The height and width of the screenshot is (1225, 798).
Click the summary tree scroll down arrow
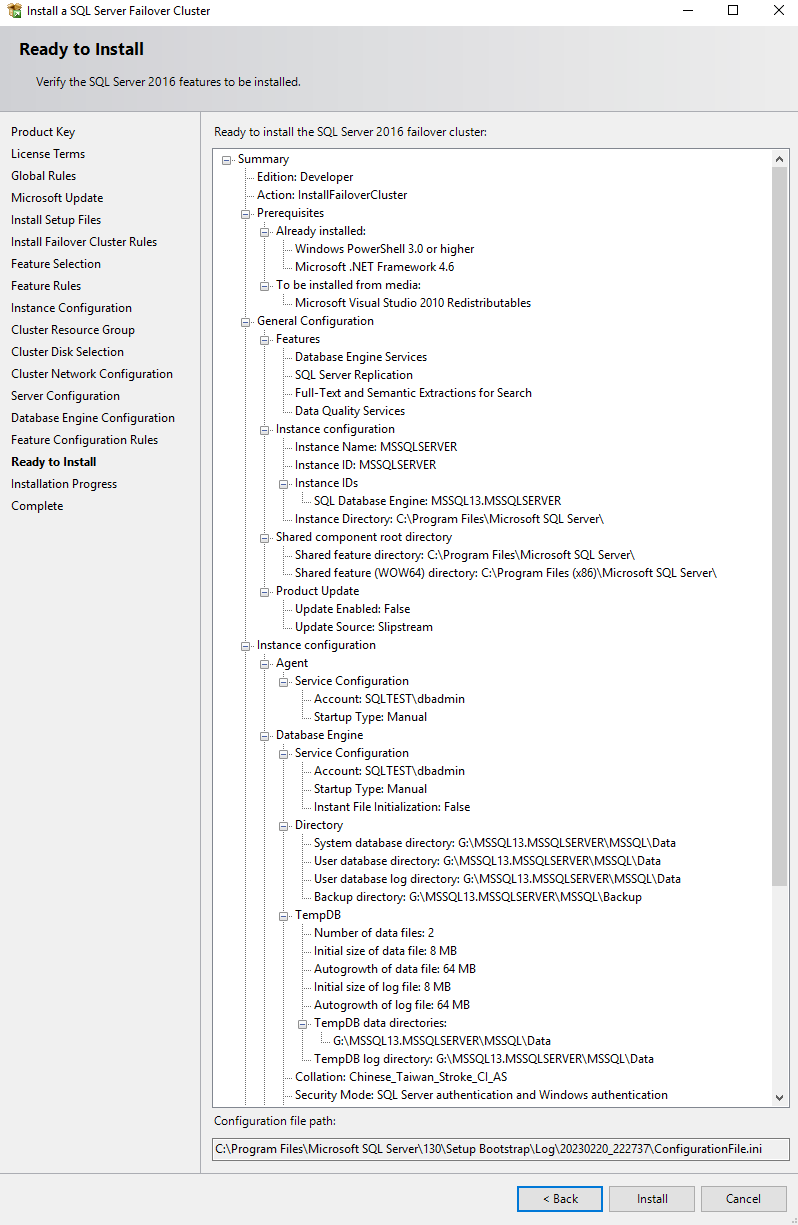click(781, 1097)
